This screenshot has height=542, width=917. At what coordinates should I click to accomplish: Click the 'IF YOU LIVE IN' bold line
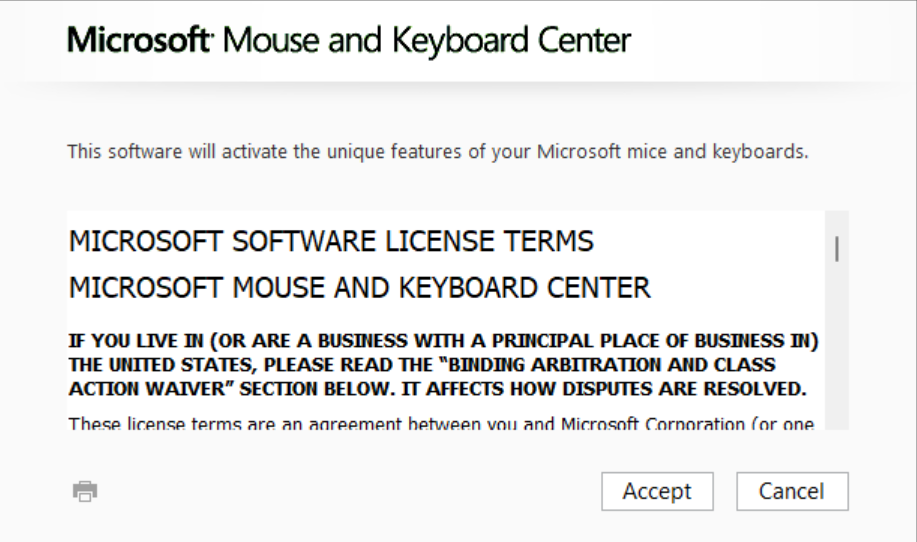click(443, 341)
